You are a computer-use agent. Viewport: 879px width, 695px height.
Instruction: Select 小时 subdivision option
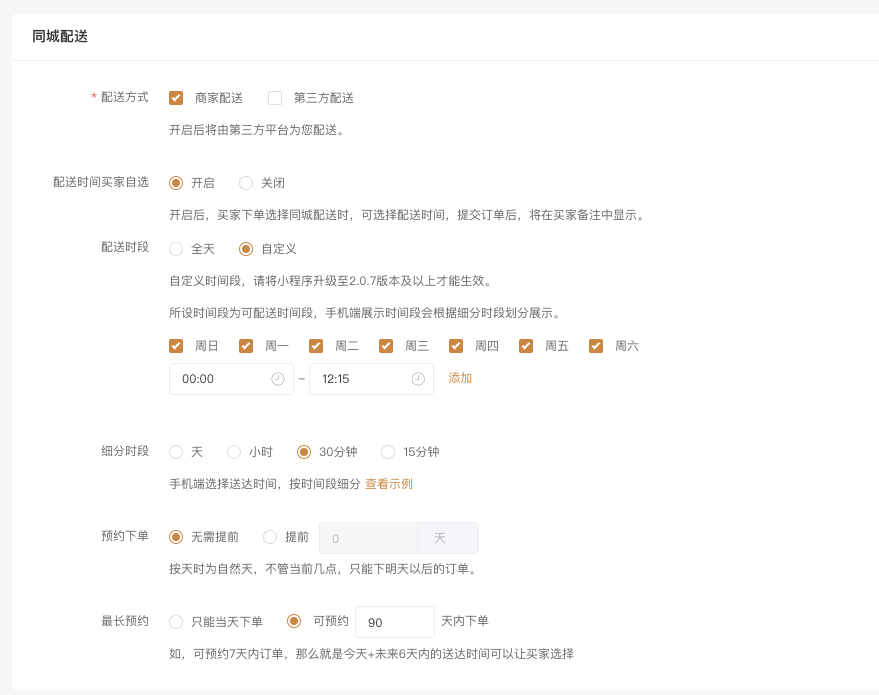click(x=234, y=452)
